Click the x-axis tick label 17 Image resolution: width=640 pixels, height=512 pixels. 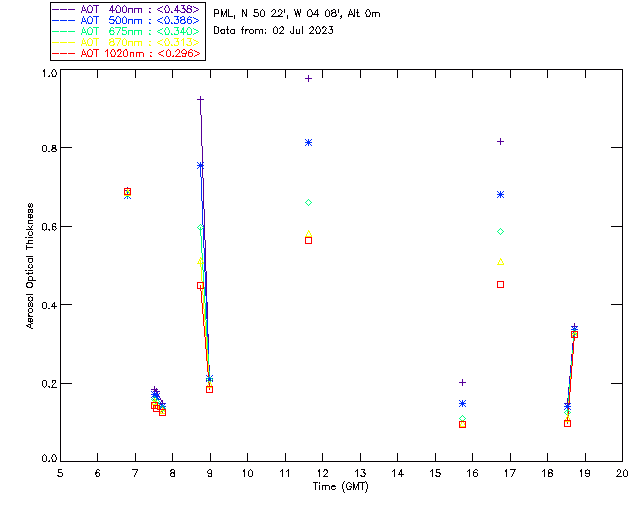pyautogui.click(x=510, y=473)
